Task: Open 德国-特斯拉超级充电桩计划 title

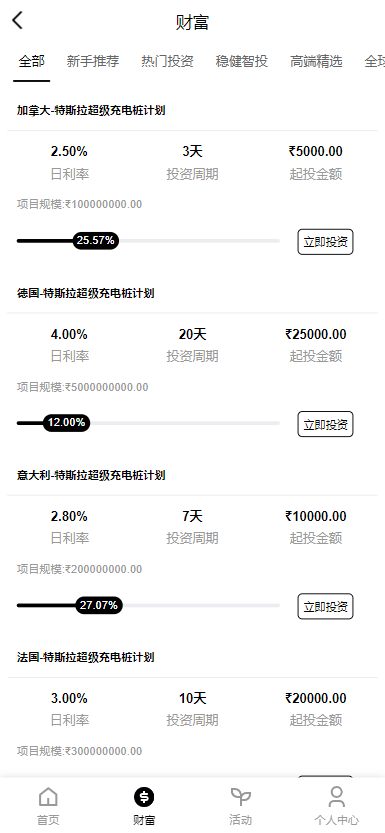Action: (x=85, y=293)
